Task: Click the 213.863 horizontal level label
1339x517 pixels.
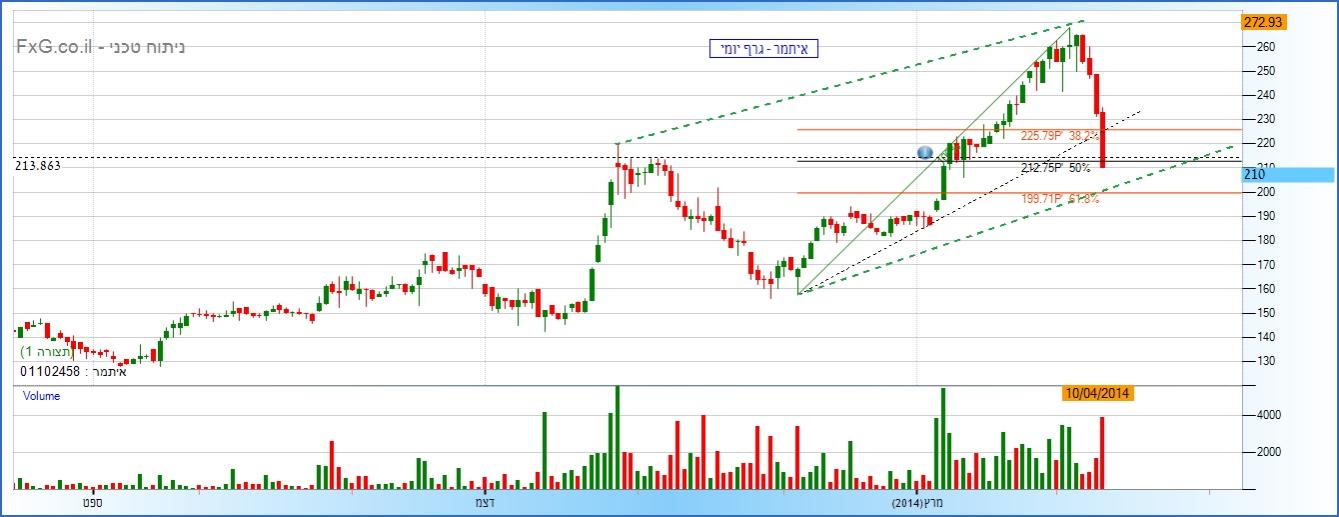Action: click(x=38, y=166)
